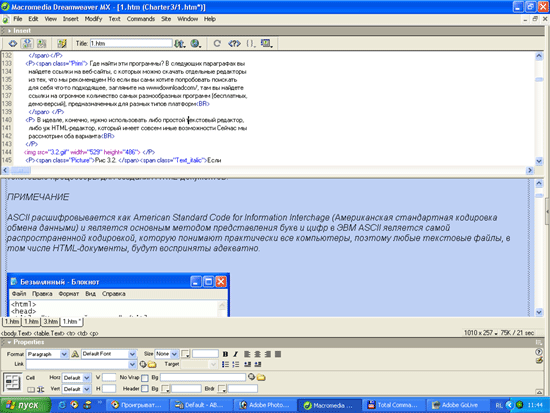Pick cell Bg color swatch

(166, 389)
